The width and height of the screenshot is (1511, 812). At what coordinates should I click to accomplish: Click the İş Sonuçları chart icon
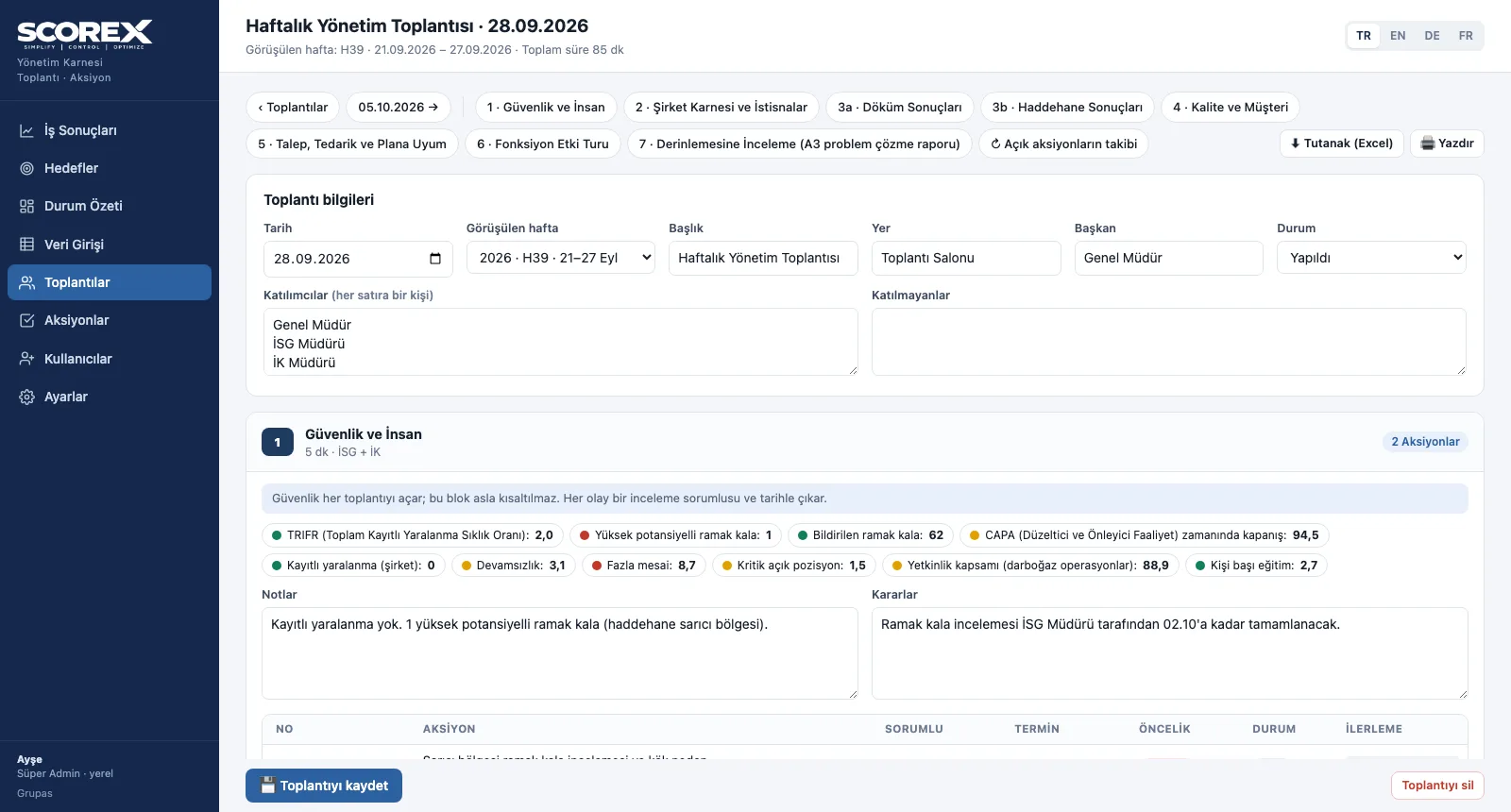pos(26,130)
